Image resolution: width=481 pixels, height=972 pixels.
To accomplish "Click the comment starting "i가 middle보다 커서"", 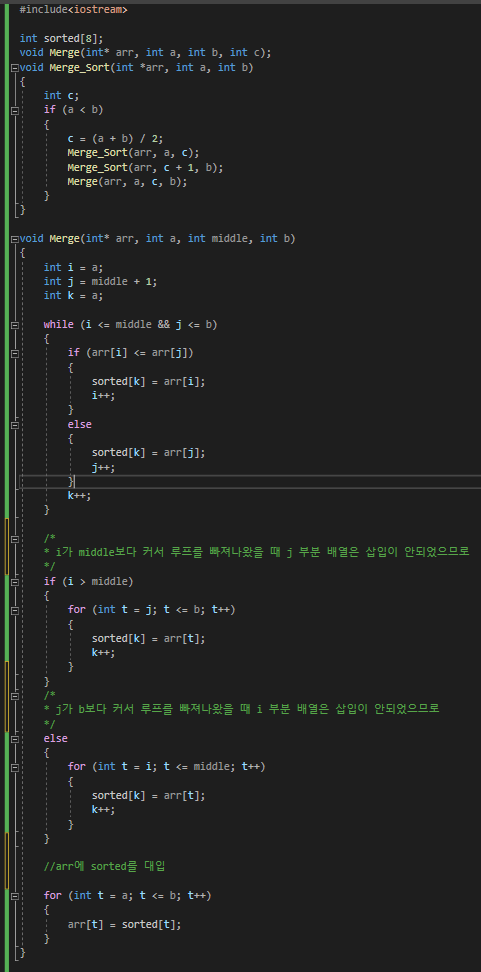I will 256,552.
